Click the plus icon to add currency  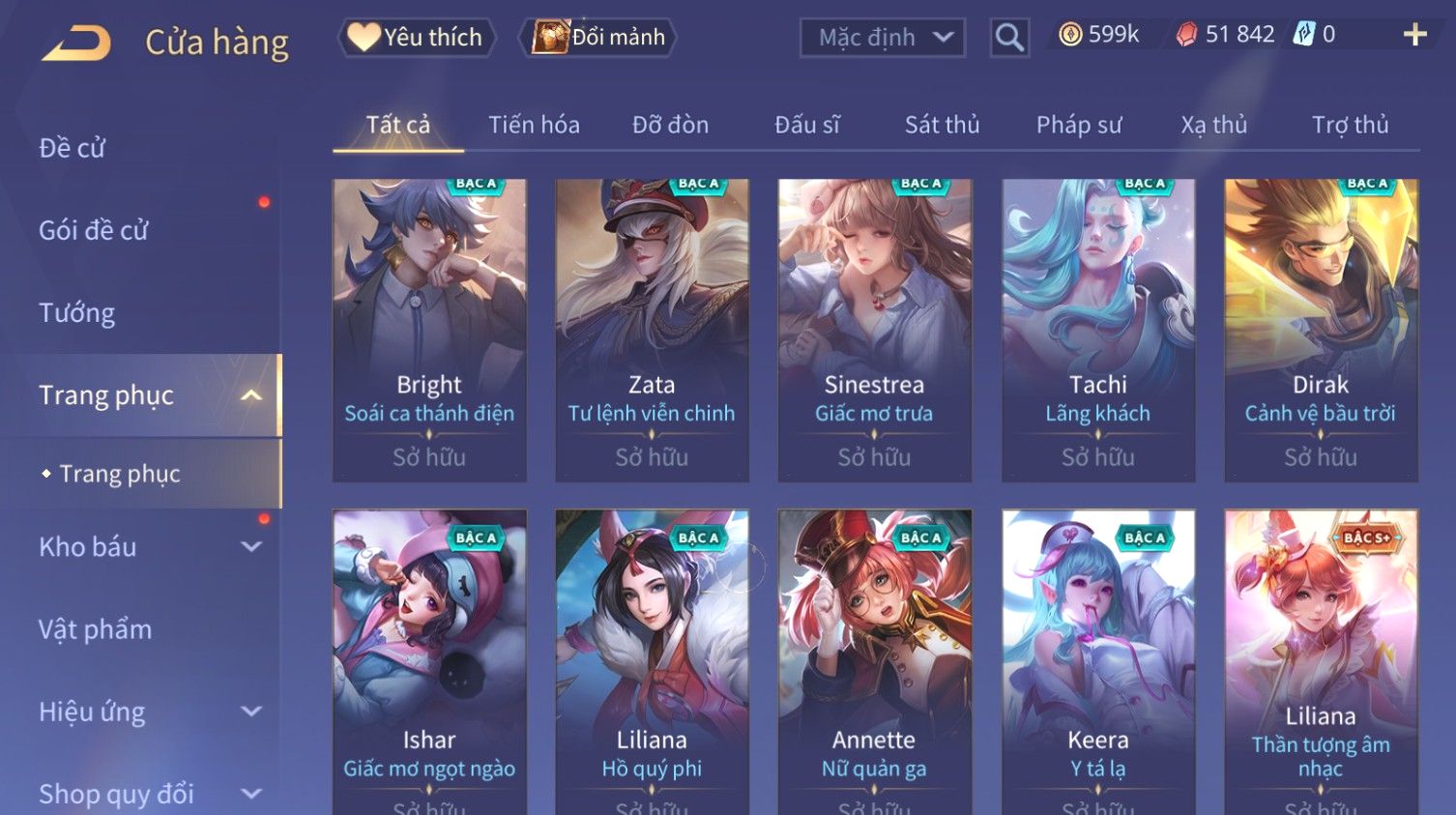tap(1414, 35)
